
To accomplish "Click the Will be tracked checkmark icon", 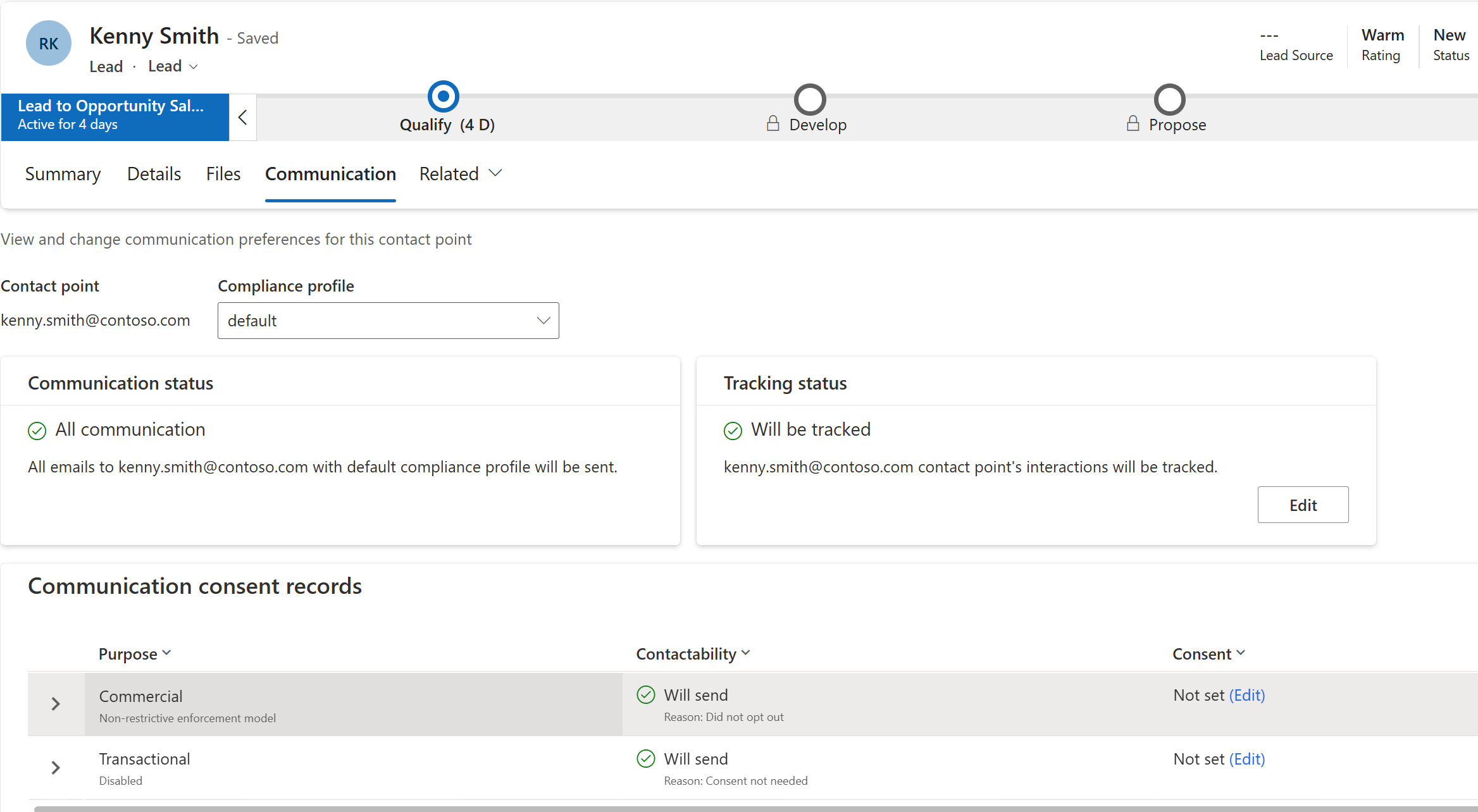I will (x=733, y=431).
